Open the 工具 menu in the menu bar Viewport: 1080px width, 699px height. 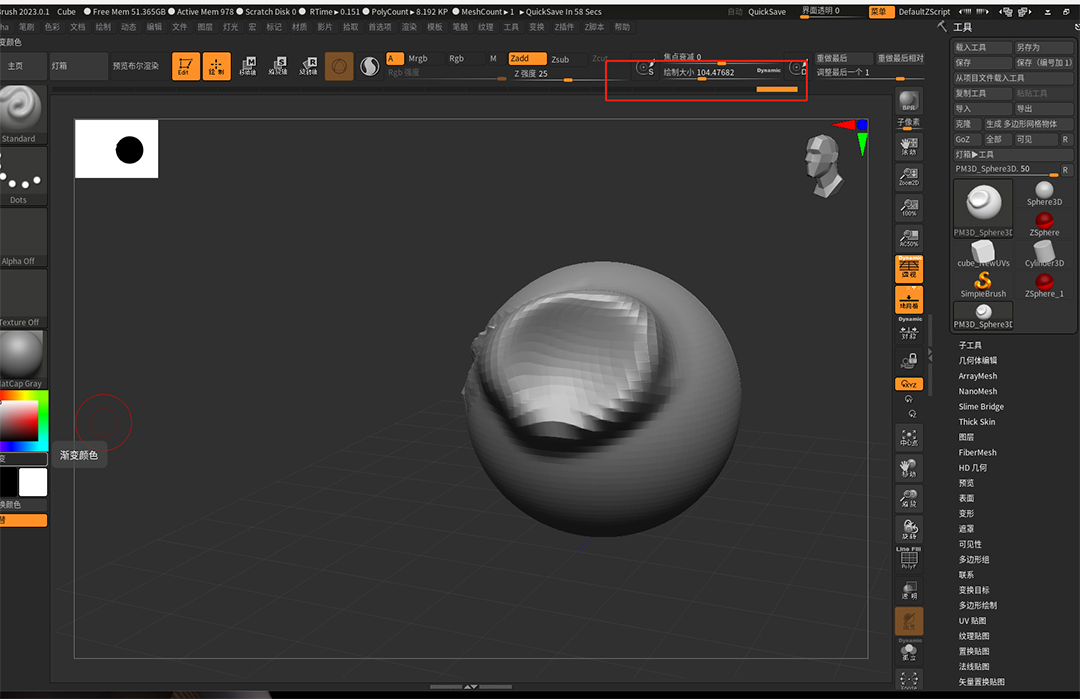pos(511,27)
